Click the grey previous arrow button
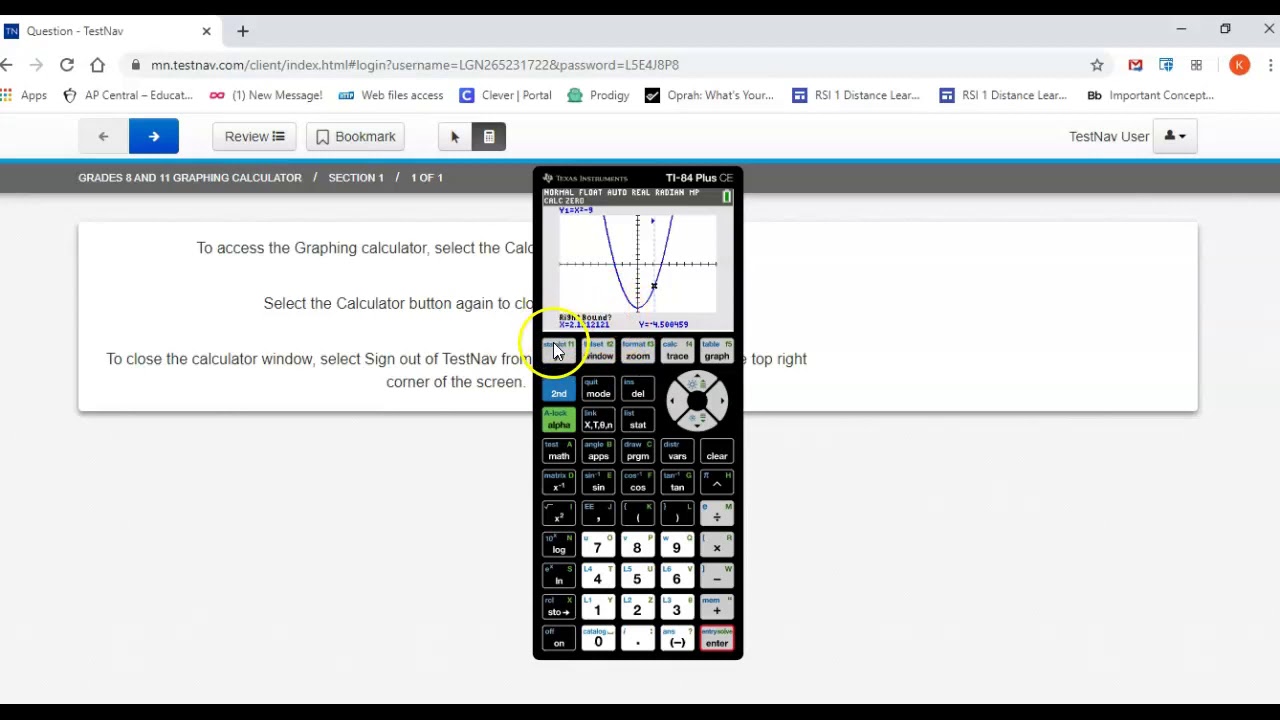This screenshot has height=720, width=1280. [x=103, y=136]
